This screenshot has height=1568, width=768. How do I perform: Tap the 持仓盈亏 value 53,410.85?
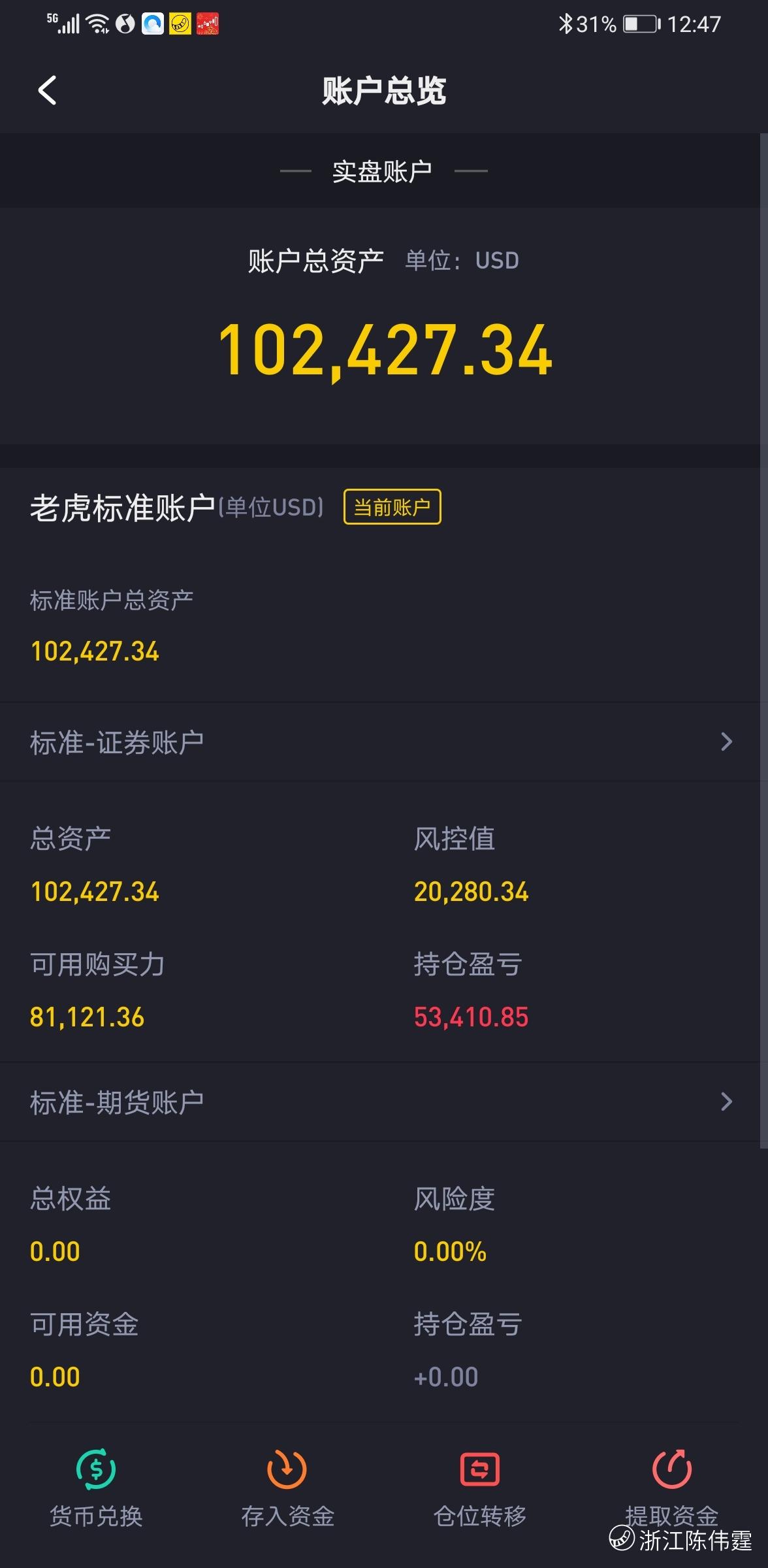471,1017
